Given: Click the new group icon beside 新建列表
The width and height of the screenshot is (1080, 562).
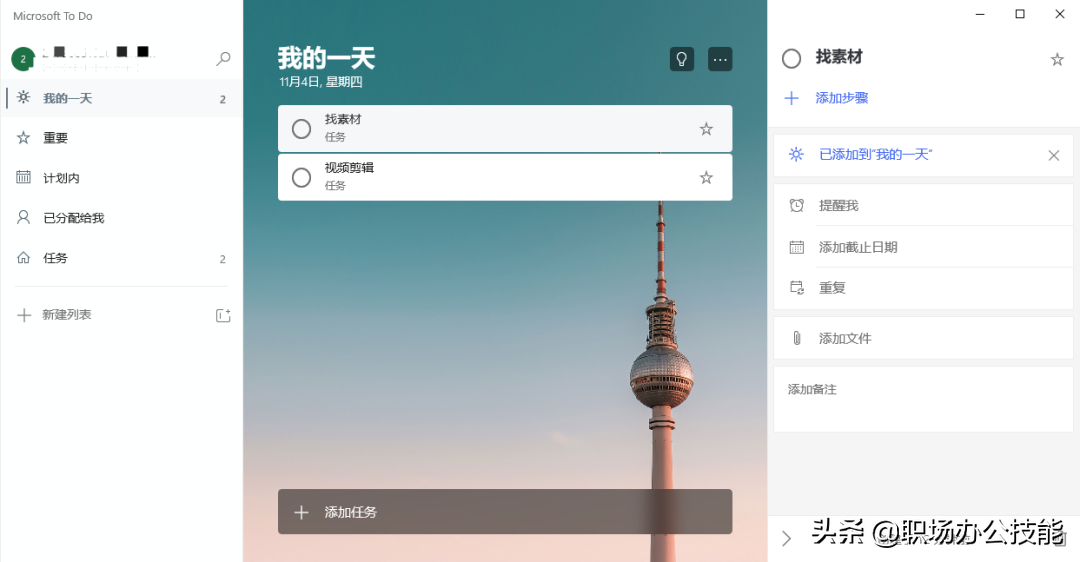Looking at the screenshot, I should coord(223,315).
